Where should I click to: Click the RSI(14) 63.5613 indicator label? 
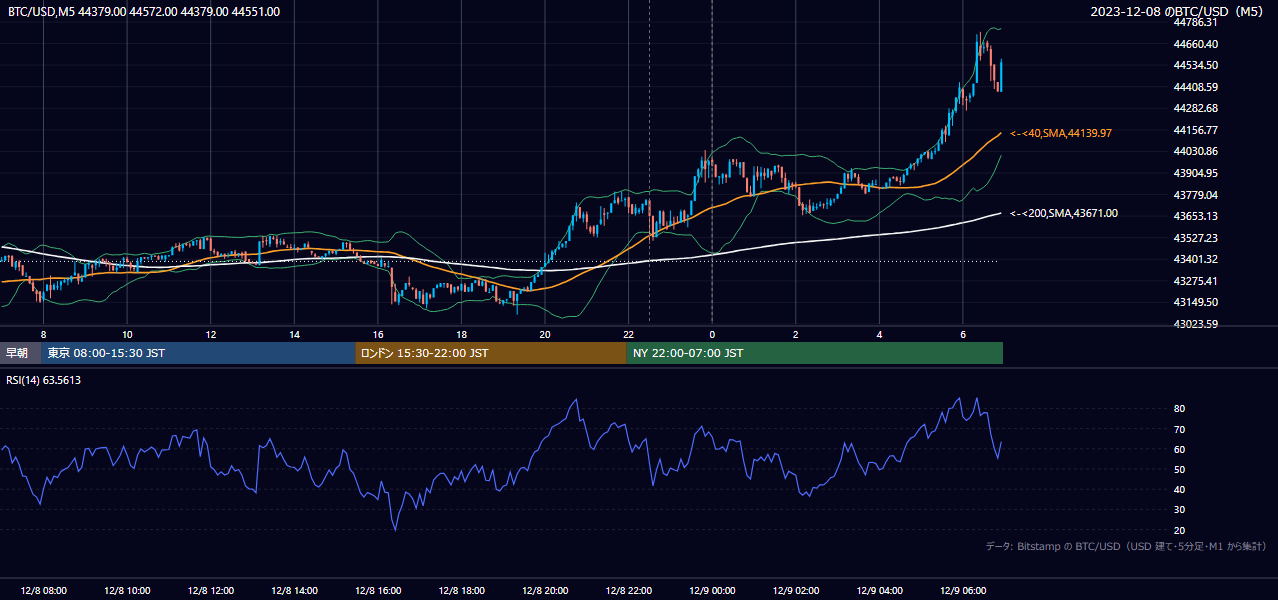[x=44, y=380]
